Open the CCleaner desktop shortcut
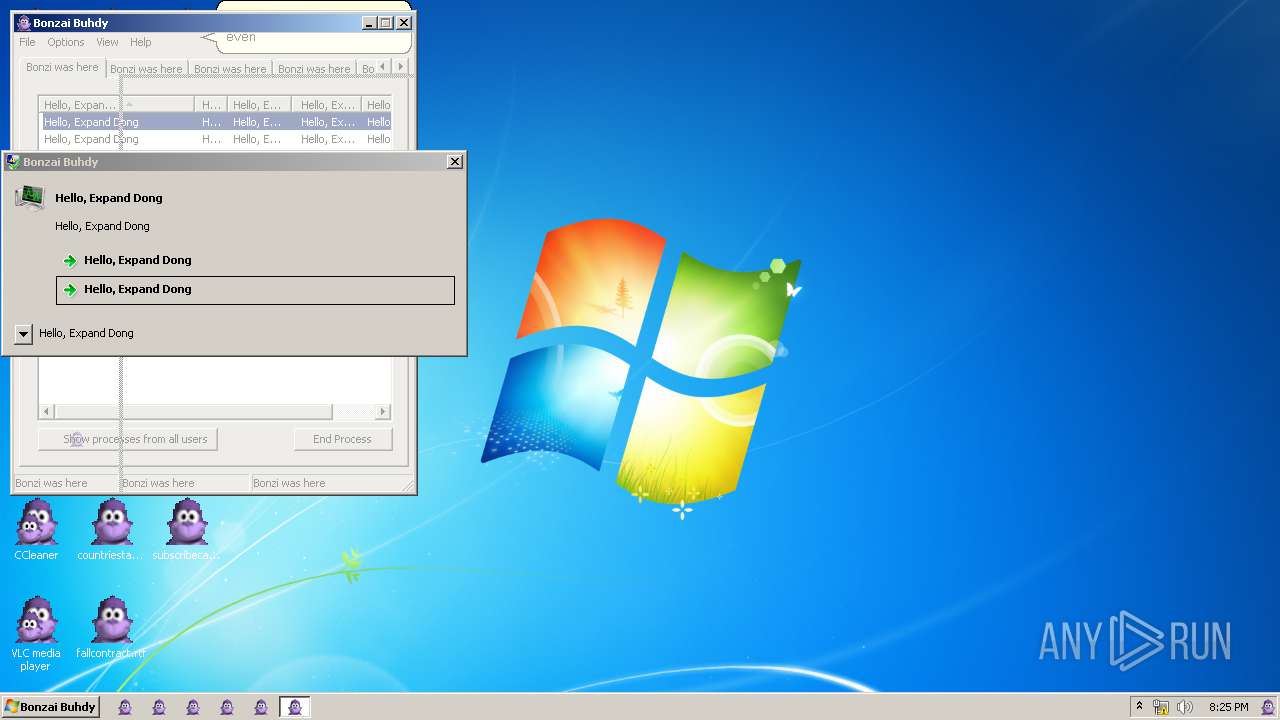Image resolution: width=1280 pixels, height=720 pixels. coord(36,530)
